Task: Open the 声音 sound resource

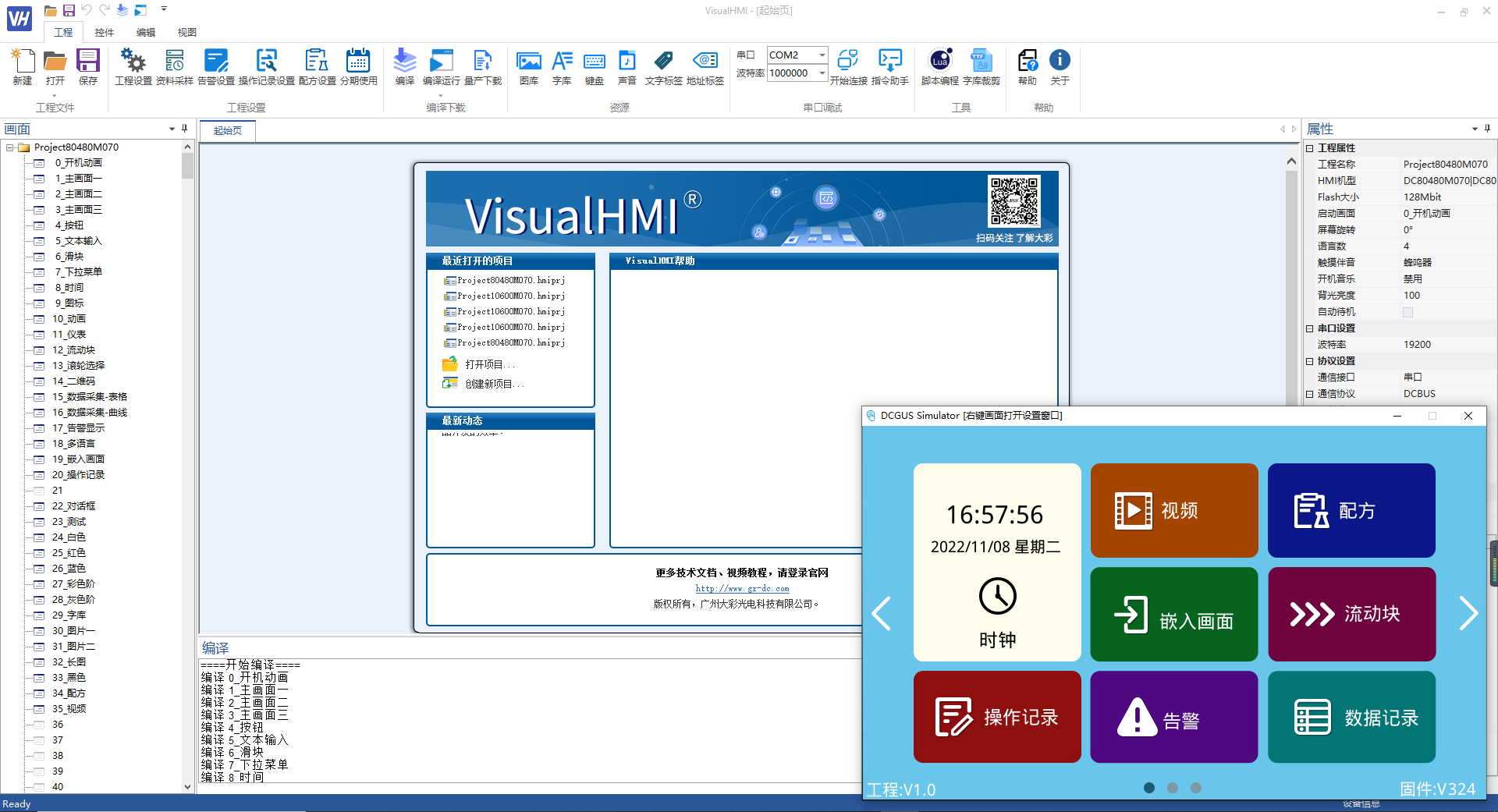Action: coord(627,66)
